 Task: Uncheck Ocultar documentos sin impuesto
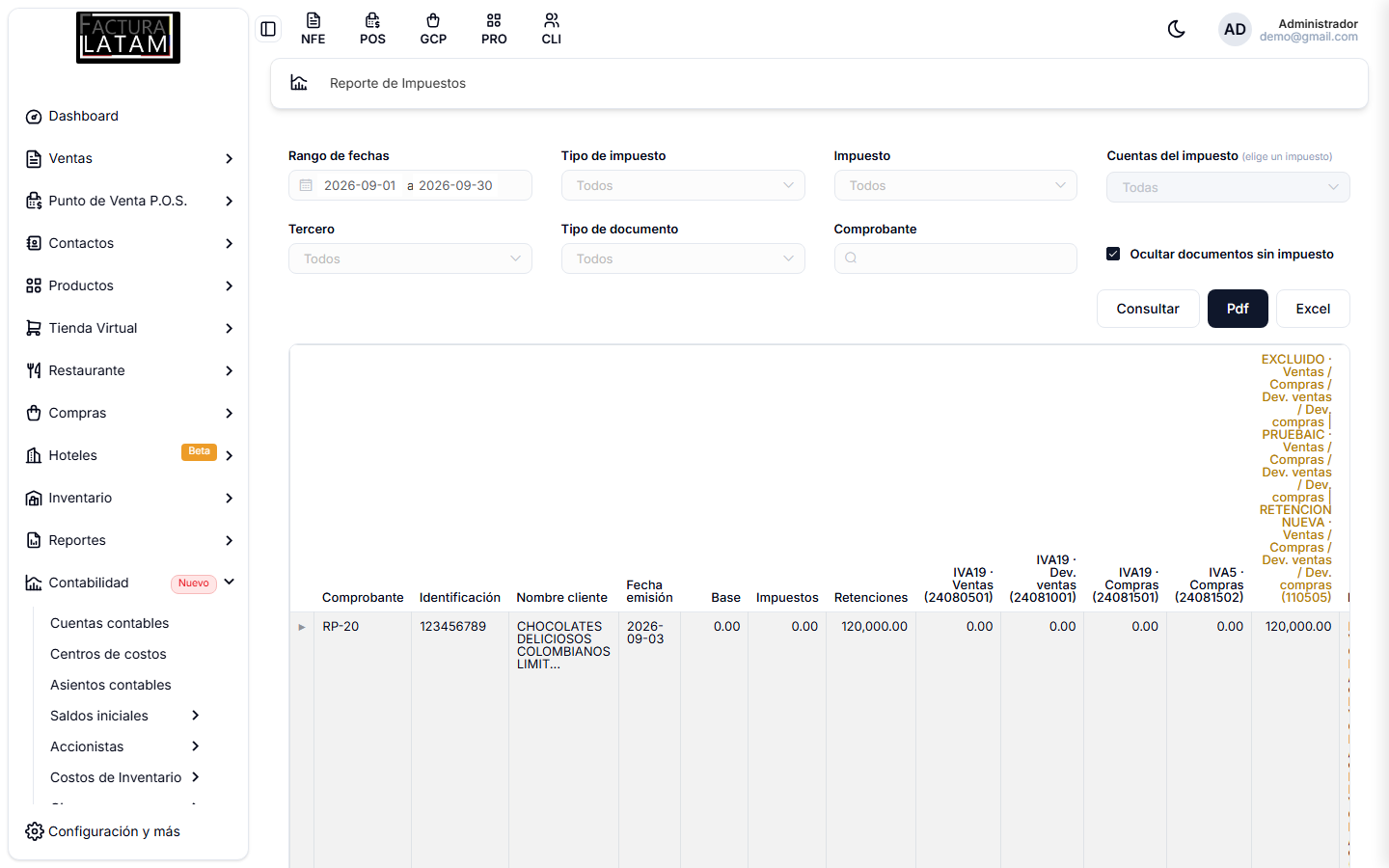click(x=1113, y=254)
